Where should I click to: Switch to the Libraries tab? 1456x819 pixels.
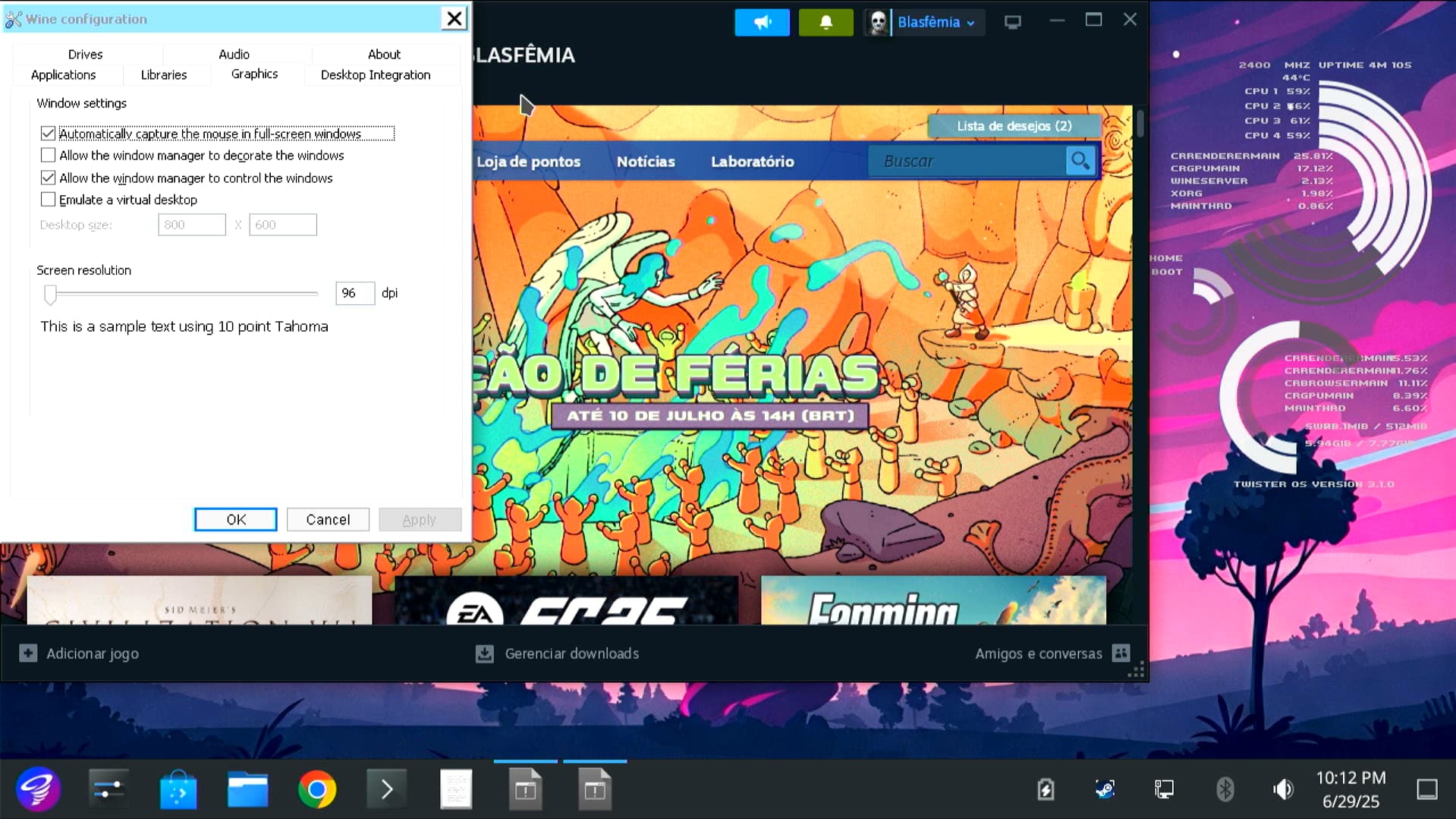(x=163, y=74)
